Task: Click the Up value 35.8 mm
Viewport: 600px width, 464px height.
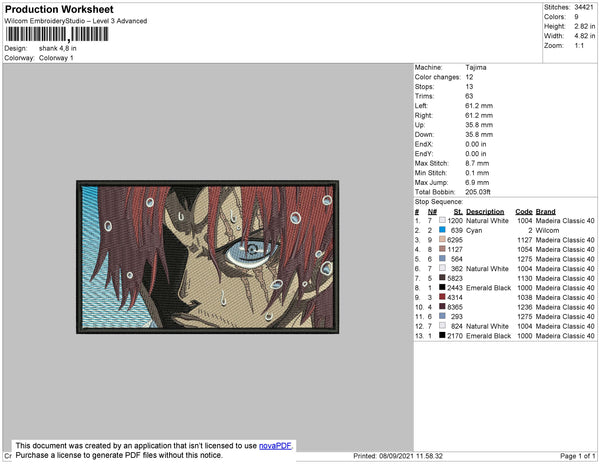Action: 479,125
